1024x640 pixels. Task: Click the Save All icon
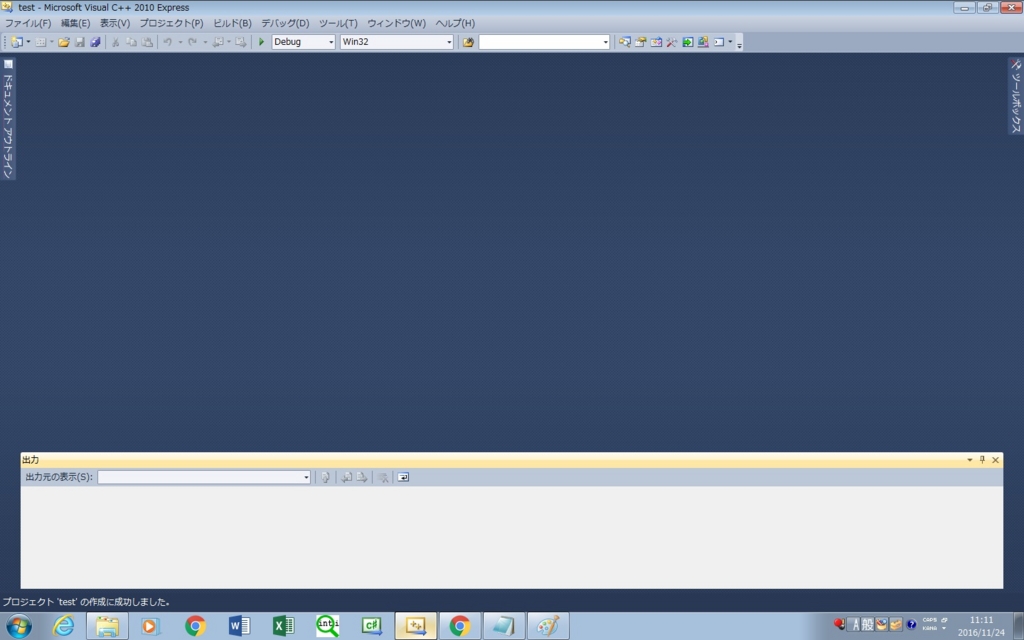coord(95,42)
